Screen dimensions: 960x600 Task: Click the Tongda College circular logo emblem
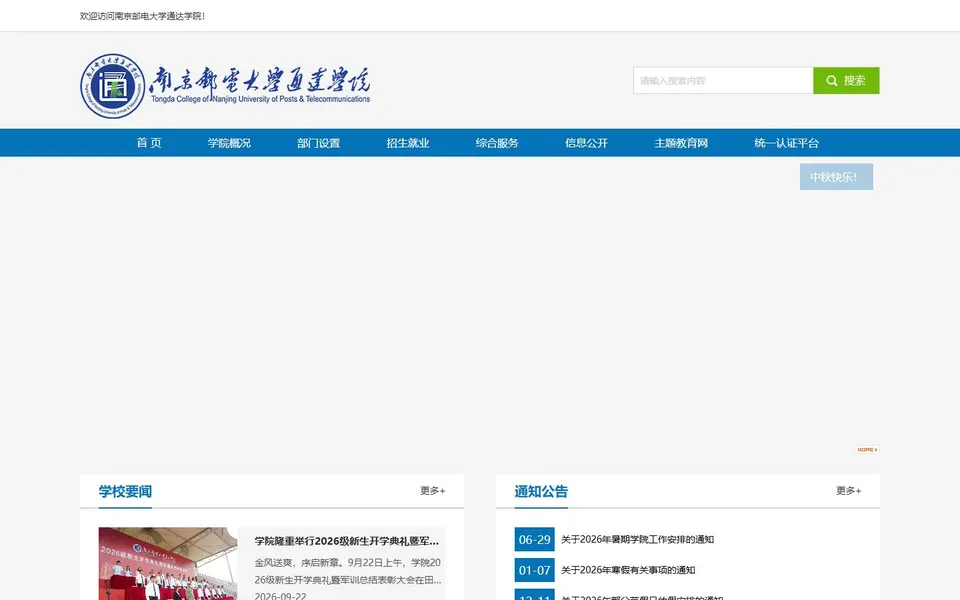[x=113, y=86]
